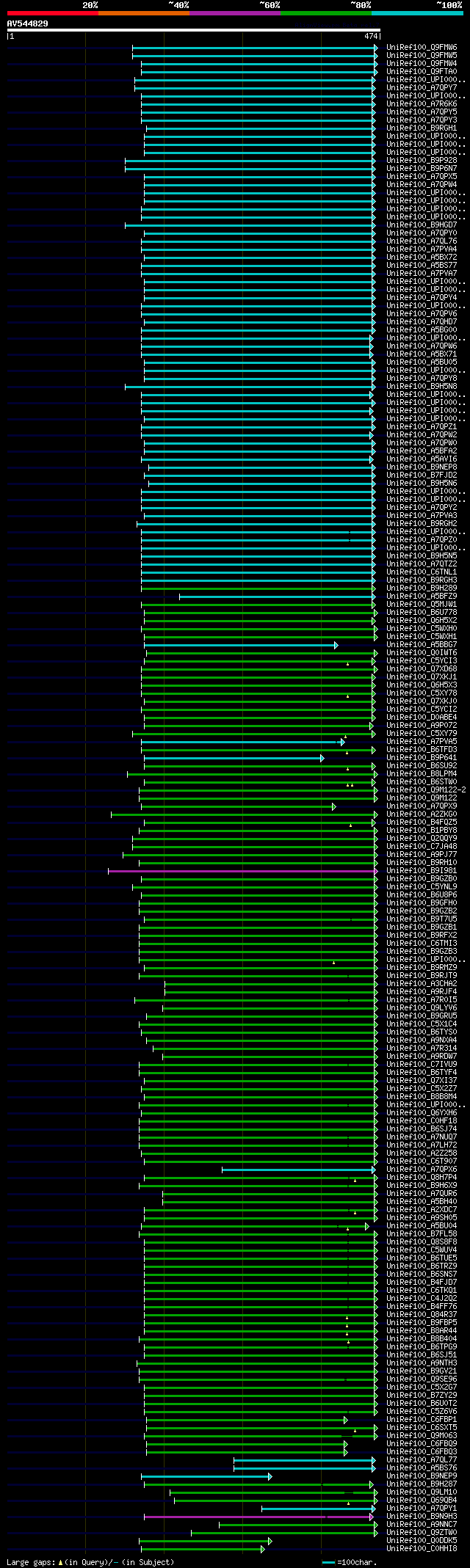Select hit label UniRef100_A7QPY7
The width and height of the screenshot is (470, 1568).
tap(422, 88)
